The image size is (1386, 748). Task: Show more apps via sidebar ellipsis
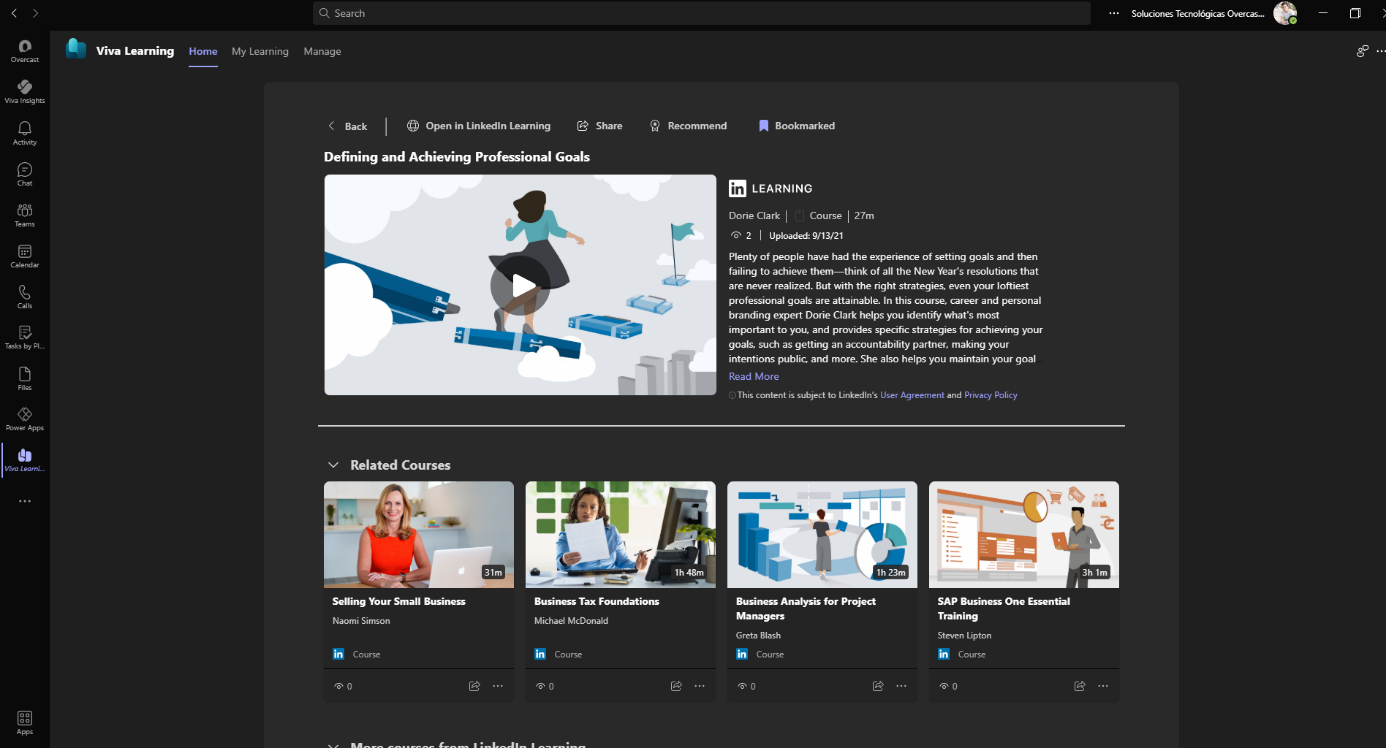click(25, 501)
